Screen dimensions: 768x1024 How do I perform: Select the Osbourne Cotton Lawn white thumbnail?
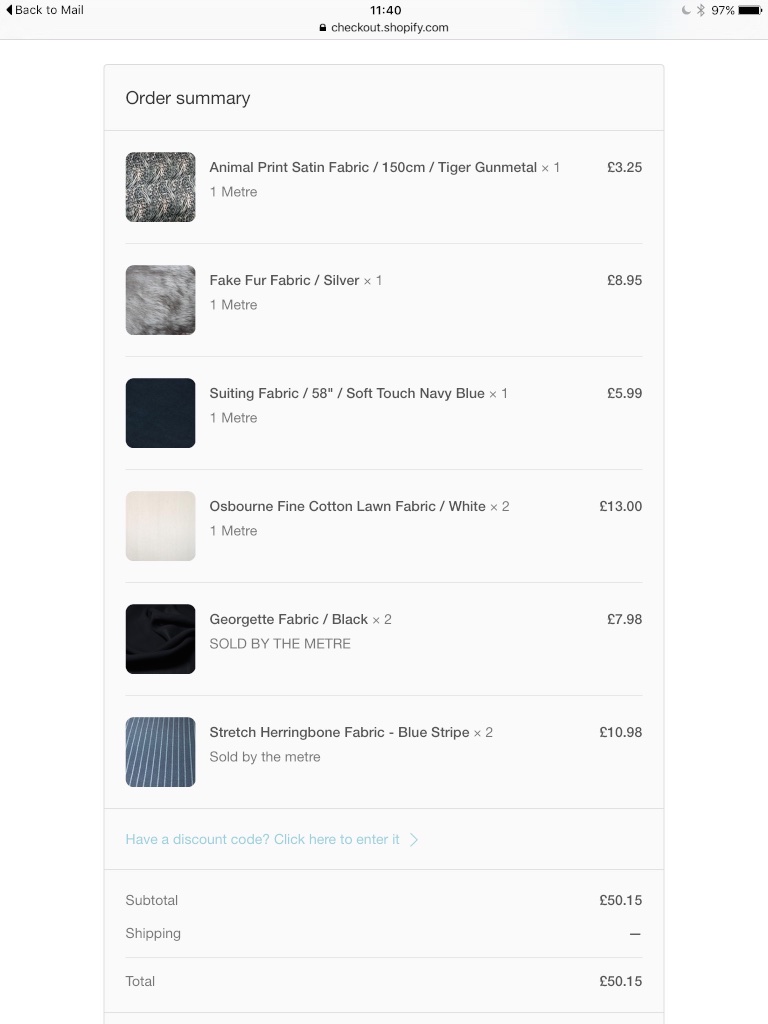pos(160,526)
